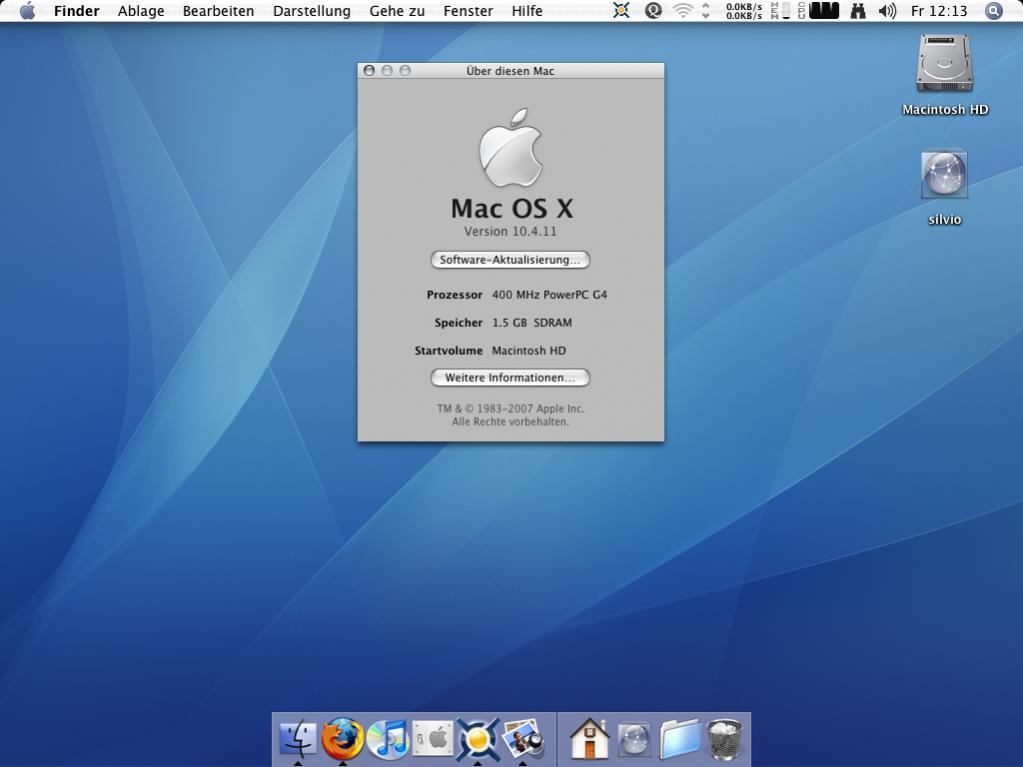This screenshot has height=767, width=1023.
Task: Open the Home folder in the Dock
Action: 589,739
